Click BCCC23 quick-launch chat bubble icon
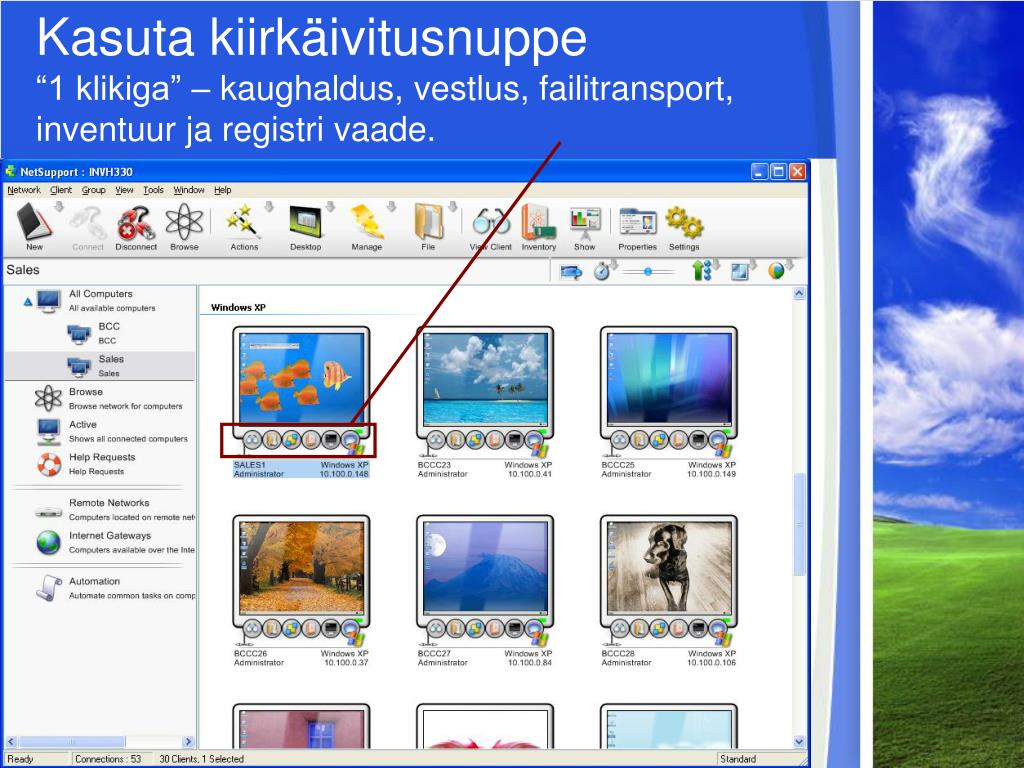This screenshot has height=768, width=1024. click(534, 440)
